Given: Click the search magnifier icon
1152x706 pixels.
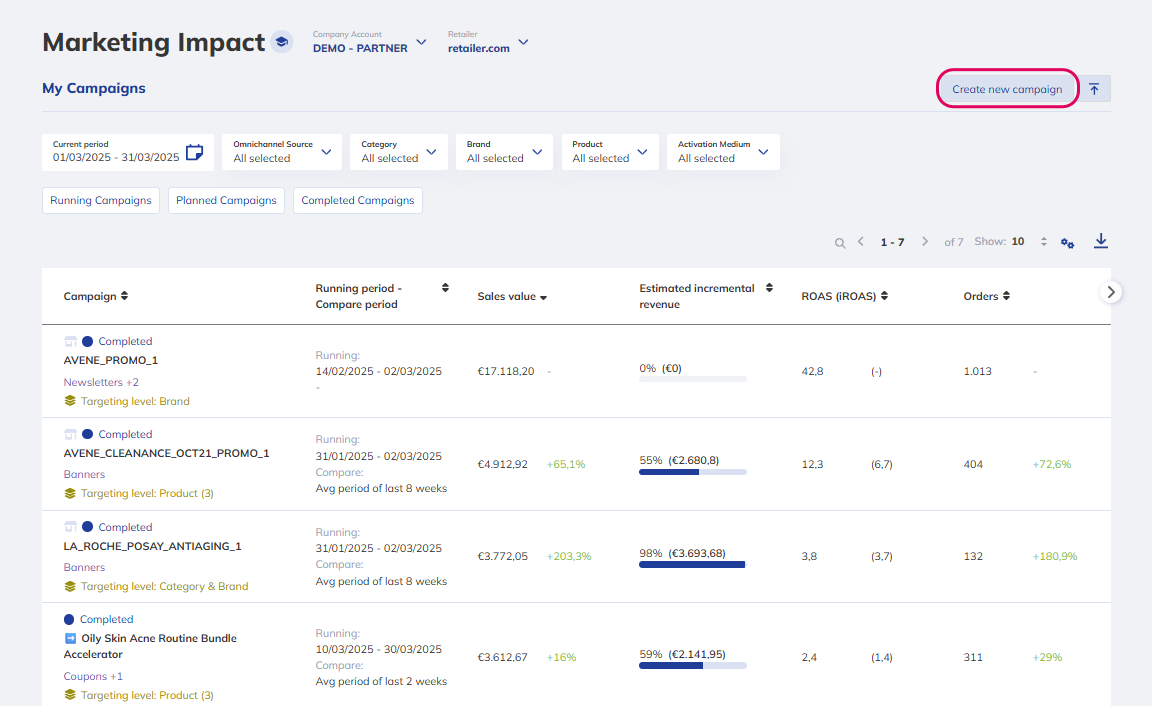Looking at the screenshot, I should tap(840, 243).
